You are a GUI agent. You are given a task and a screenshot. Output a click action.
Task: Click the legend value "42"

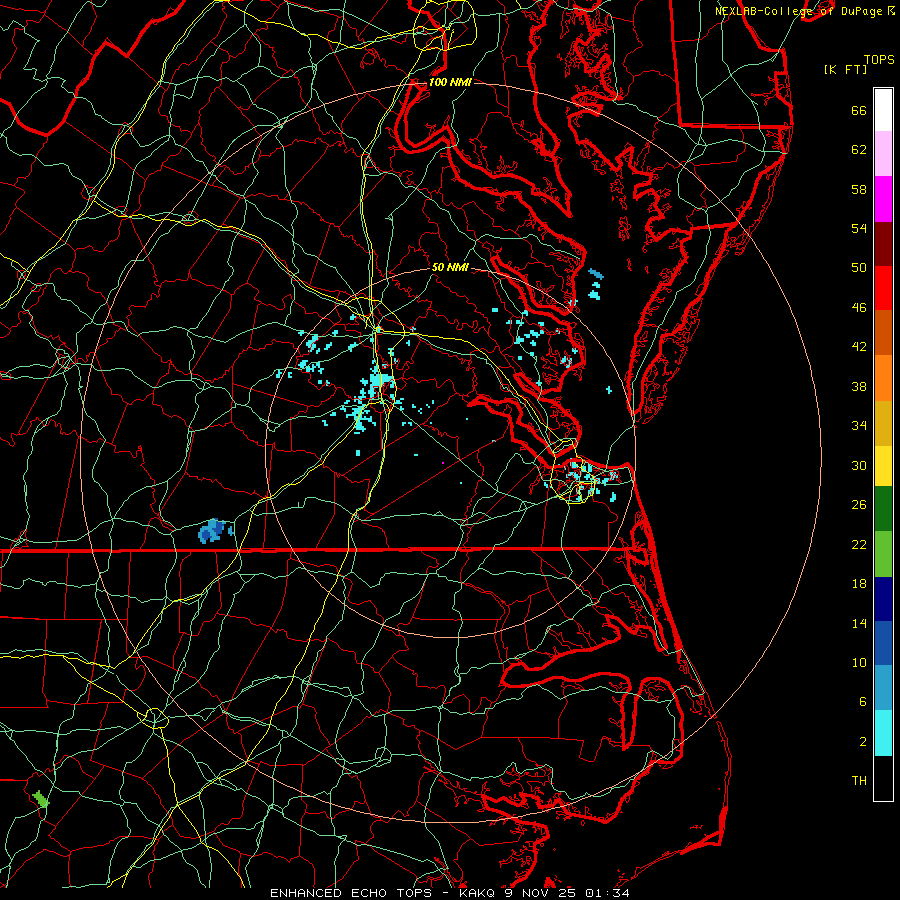click(859, 346)
